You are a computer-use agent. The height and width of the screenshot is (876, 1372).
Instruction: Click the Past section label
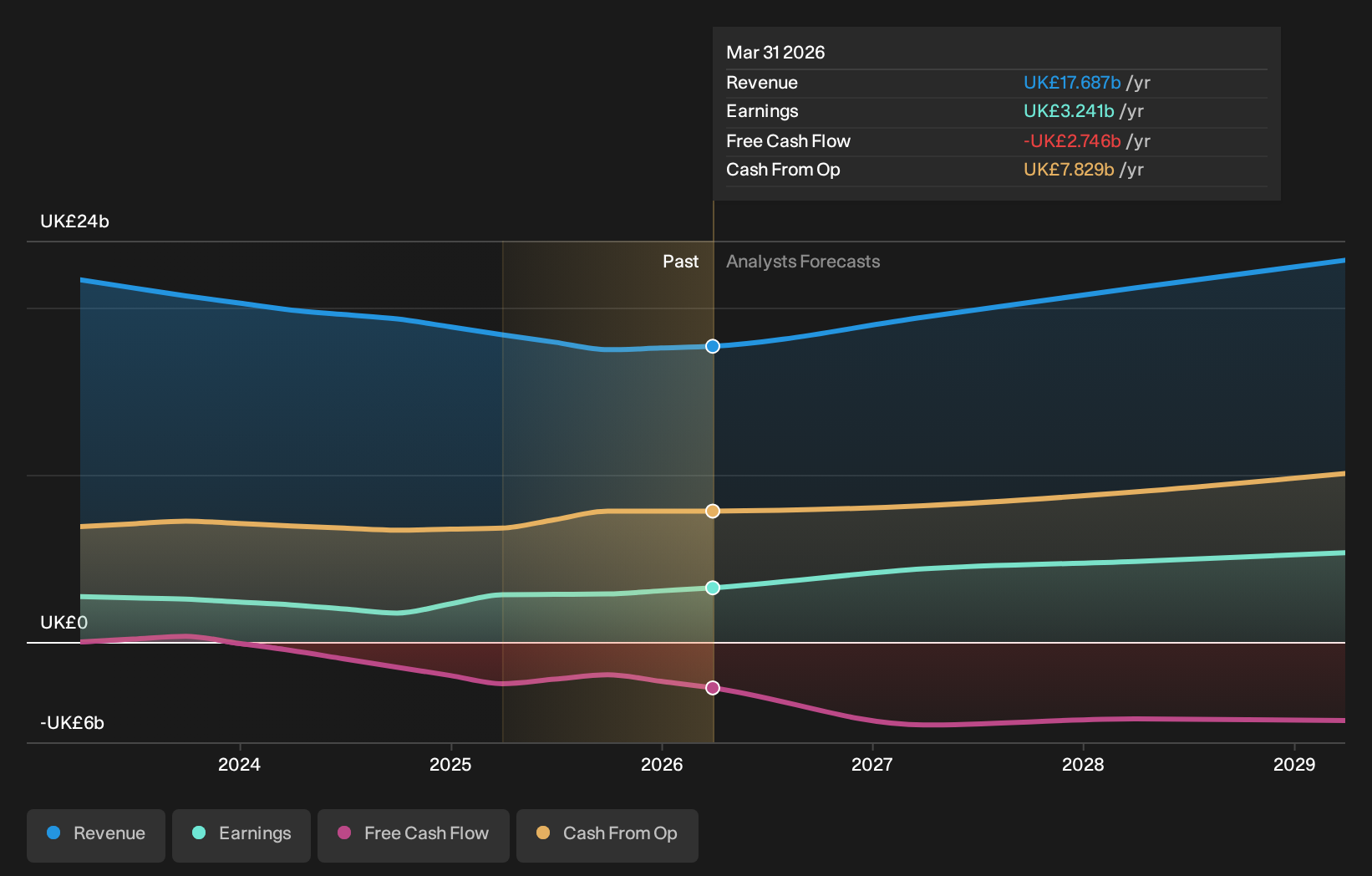click(681, 262)
